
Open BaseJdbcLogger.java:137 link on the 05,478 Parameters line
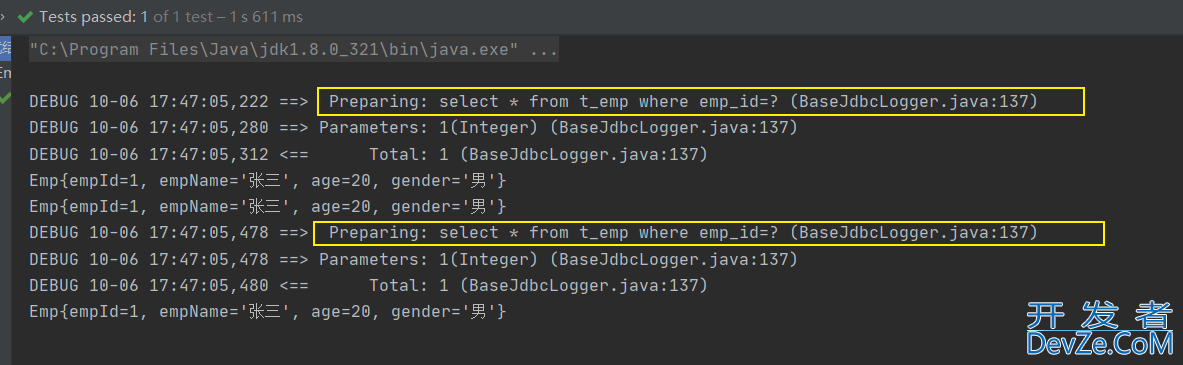pyautogui.click(x=673, y=259)
